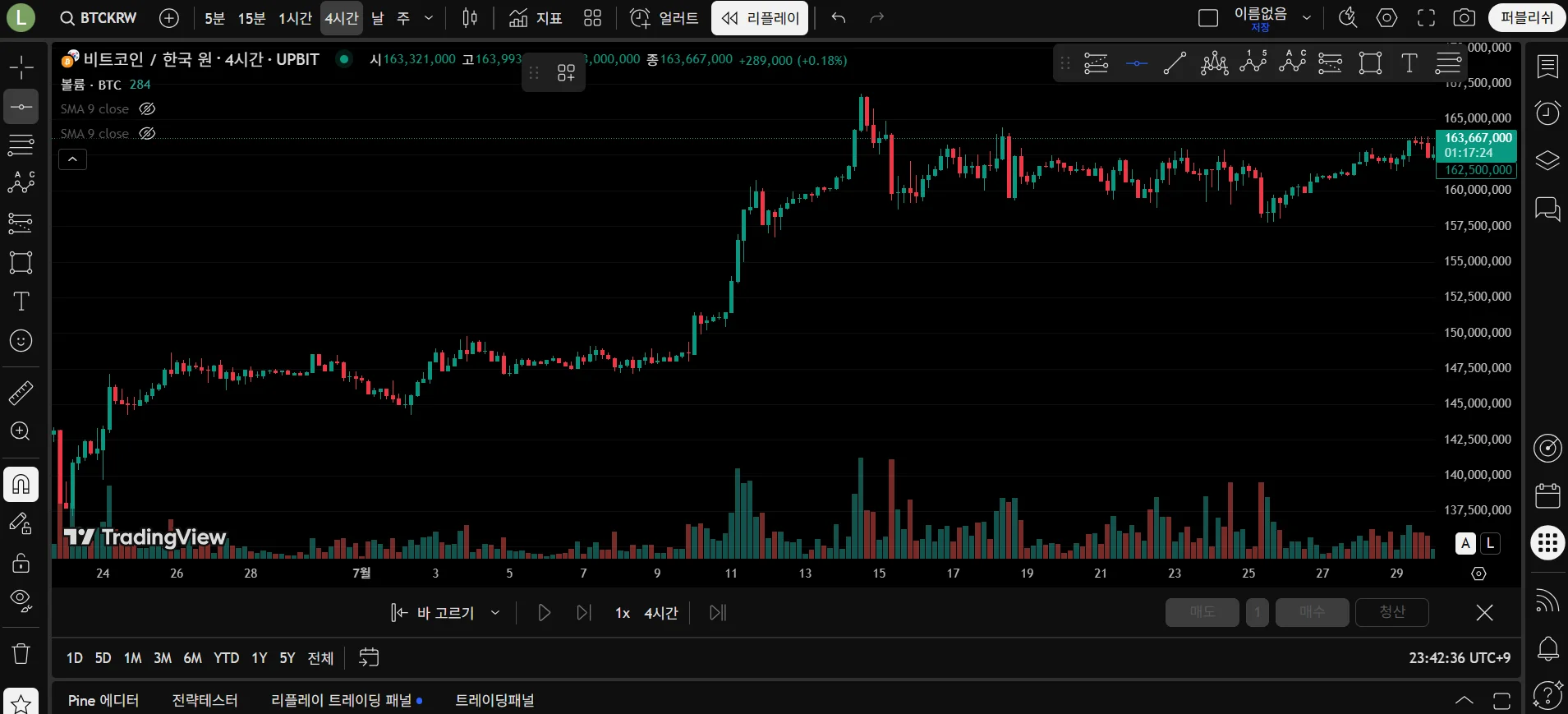This screenshot has height=714, width=1568.
Task: Toggle the 리플레이 replay mode
Action: [760, 18]
